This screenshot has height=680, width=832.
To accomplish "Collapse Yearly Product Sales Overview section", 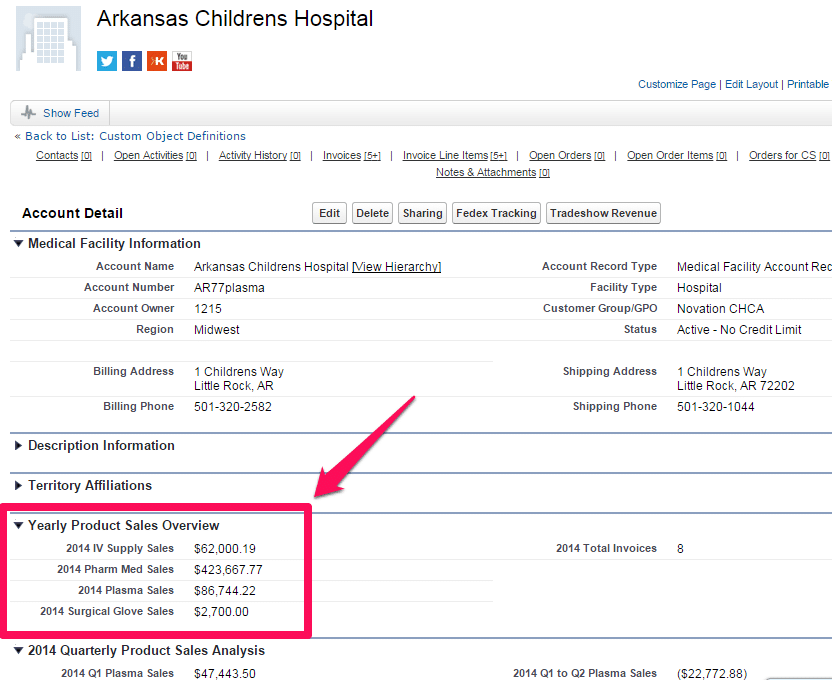I will pyautogui.click(x=18, y=525).
